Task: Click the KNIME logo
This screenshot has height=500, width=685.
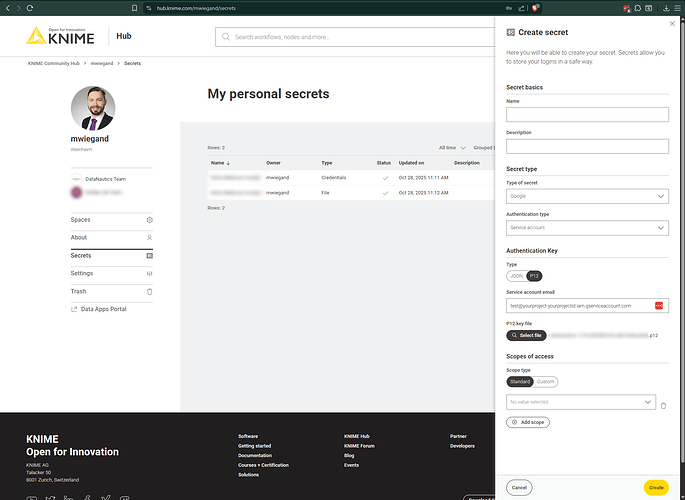Action: 62,38
